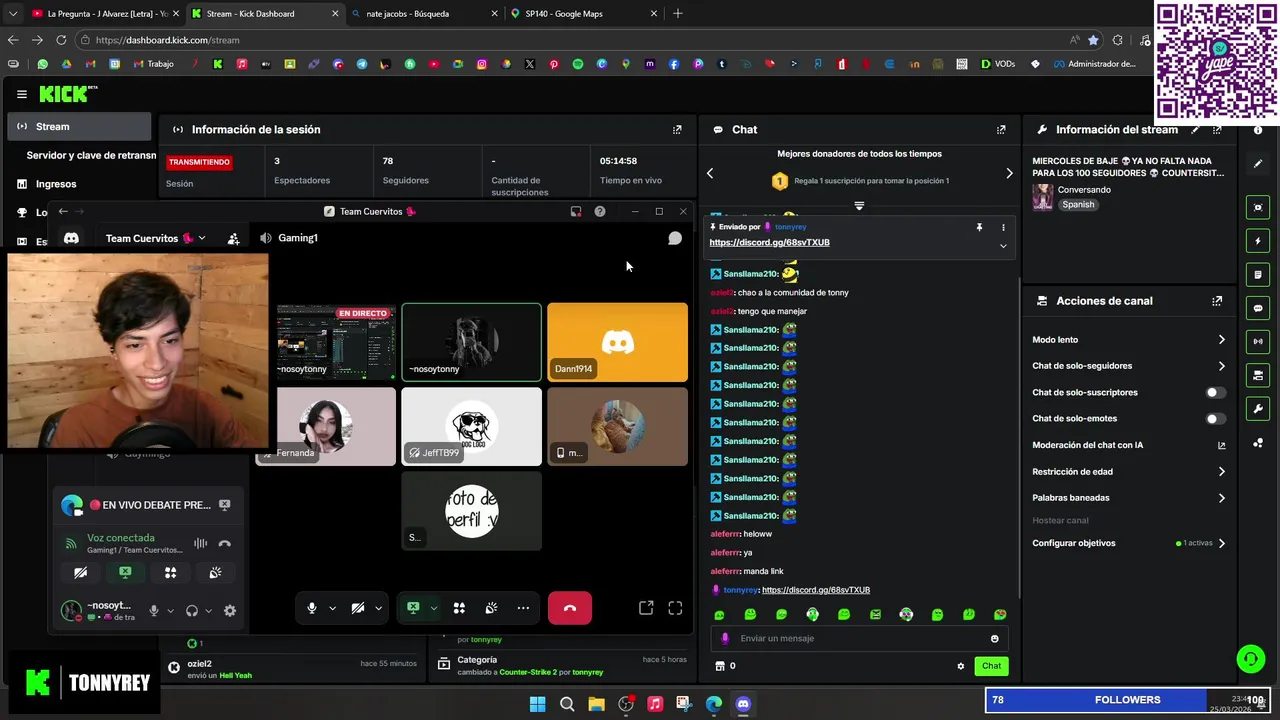Open pinned discord.gg/68svTXUB link
Viewport: 1280px width, 720px height.
(x=769, y=243)
